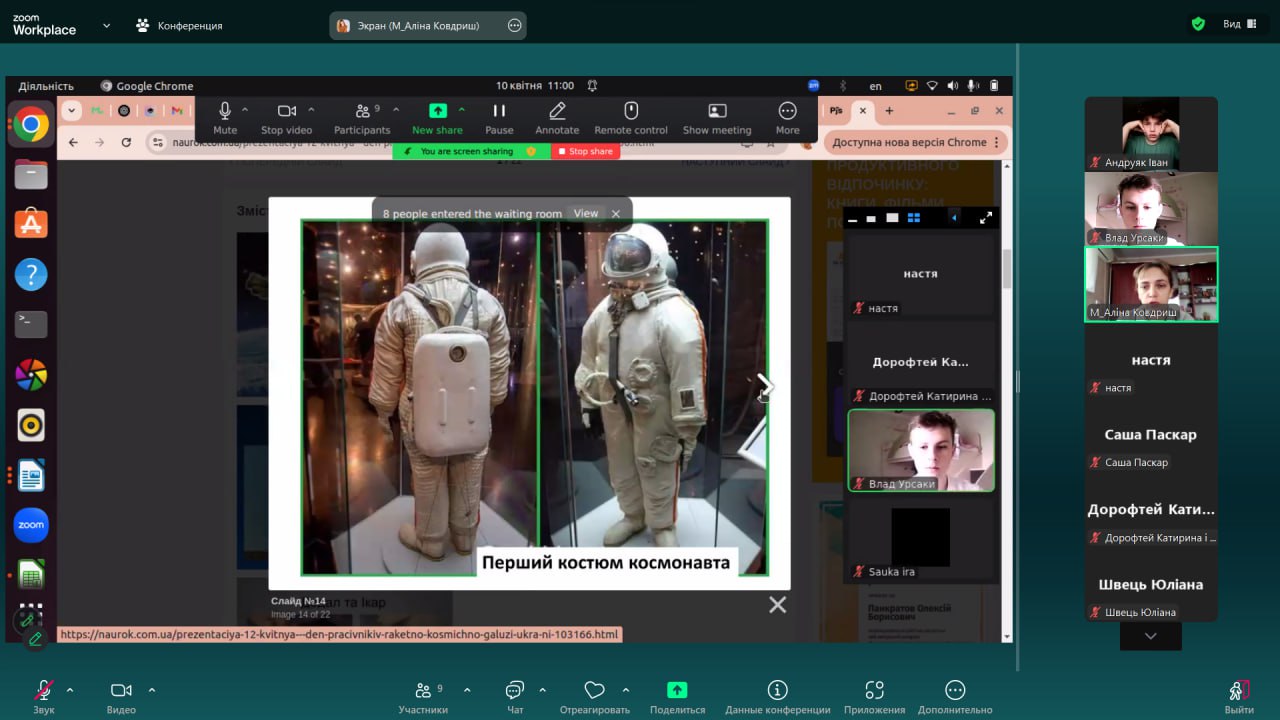Expand audio options arrow beside Звук

point(70,690)
